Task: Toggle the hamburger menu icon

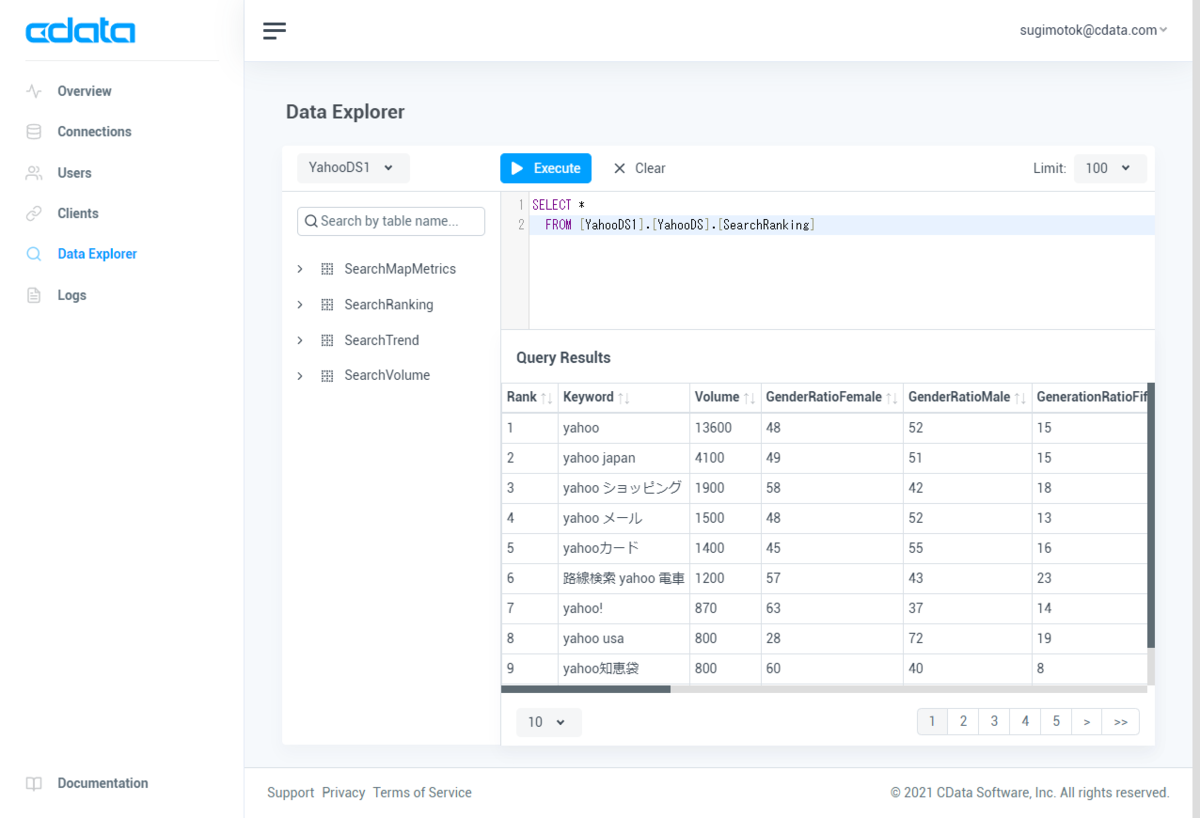Action: pyautogui.click(x=274, y=31)
